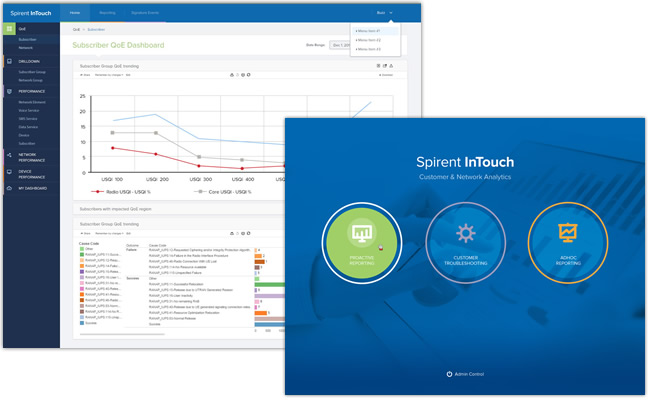Screen dimensions: 650x400
Task: Select Voice Service in the sidebar
Action: click(x=29, y=110)
